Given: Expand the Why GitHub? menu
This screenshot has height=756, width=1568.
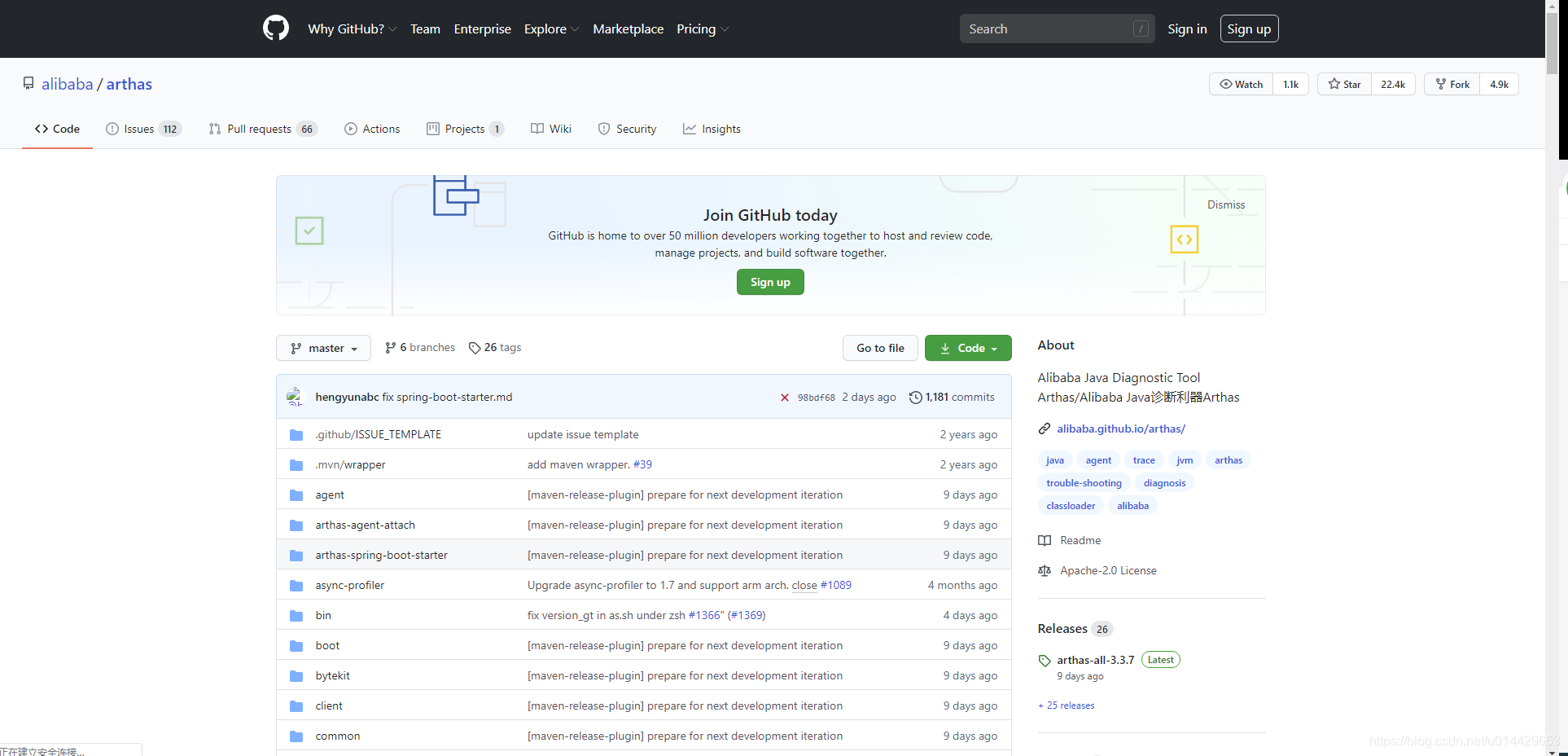Looking at the screenshot, I should coord(352,29).
